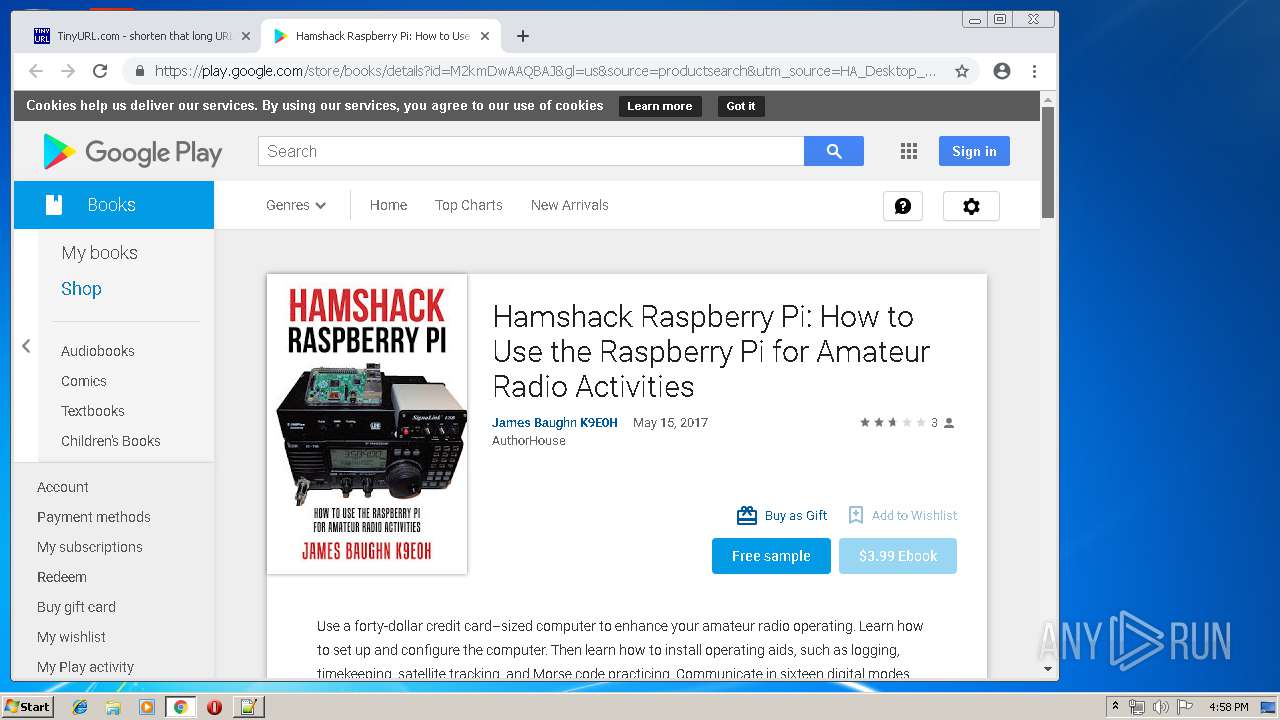Click Buy gift card

[x=76, y=607]
